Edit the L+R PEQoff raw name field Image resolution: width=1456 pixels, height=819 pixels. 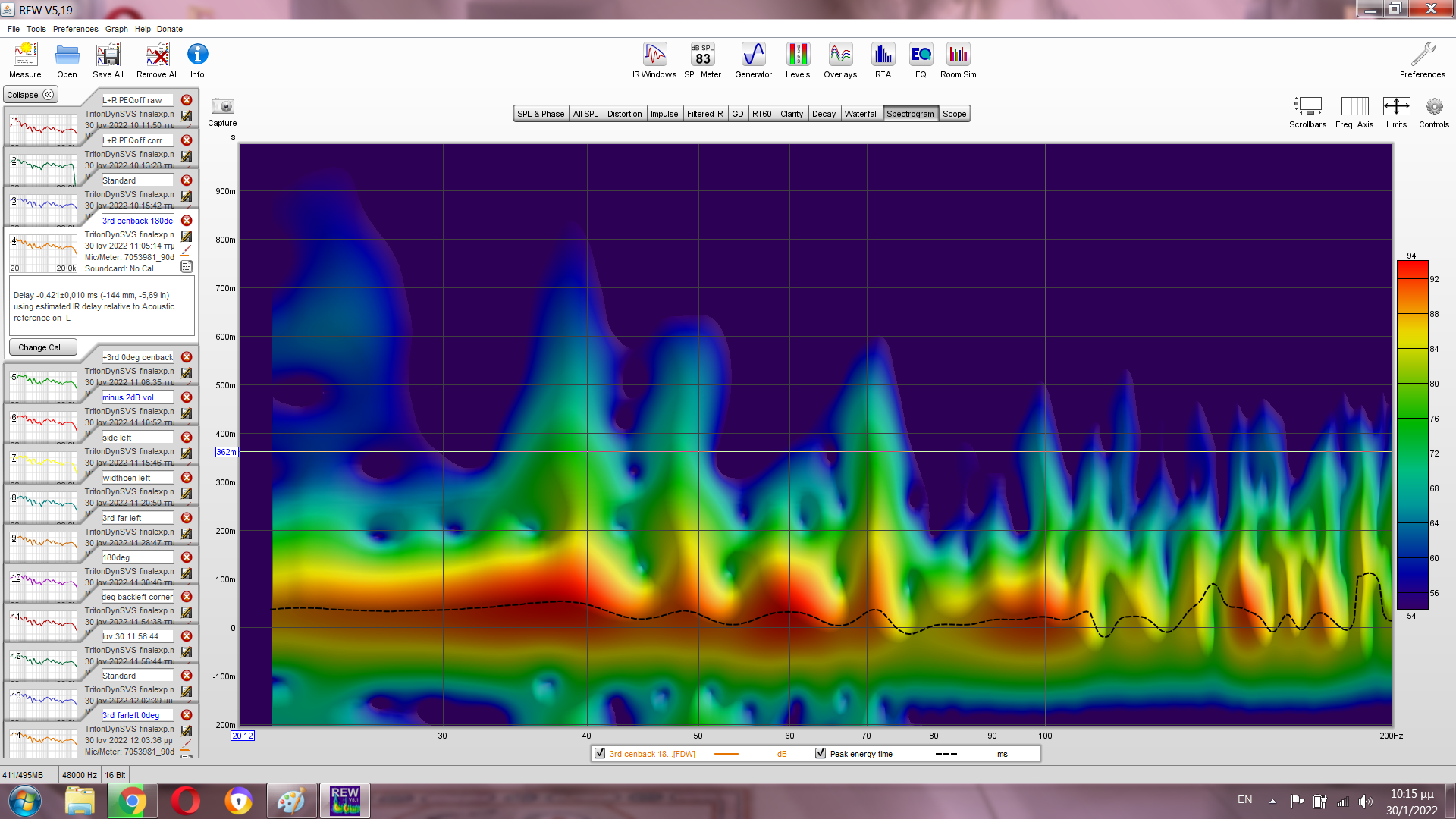[x=137, y=100]
